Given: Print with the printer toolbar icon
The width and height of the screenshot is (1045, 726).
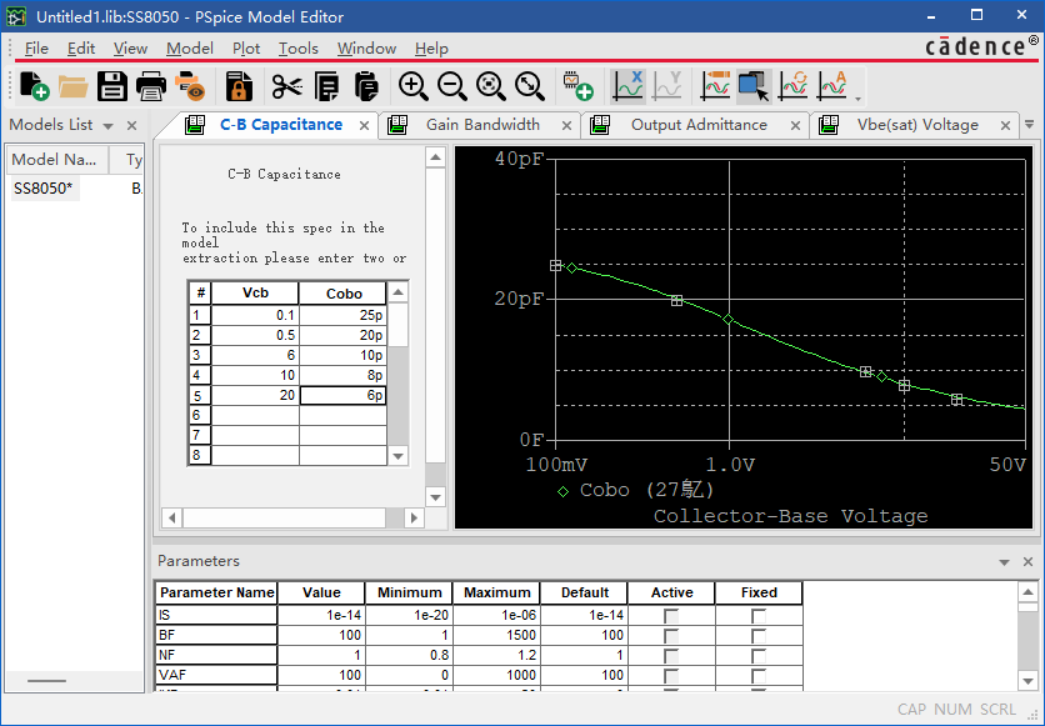Looking at the screenshot, I should [151, 86].
